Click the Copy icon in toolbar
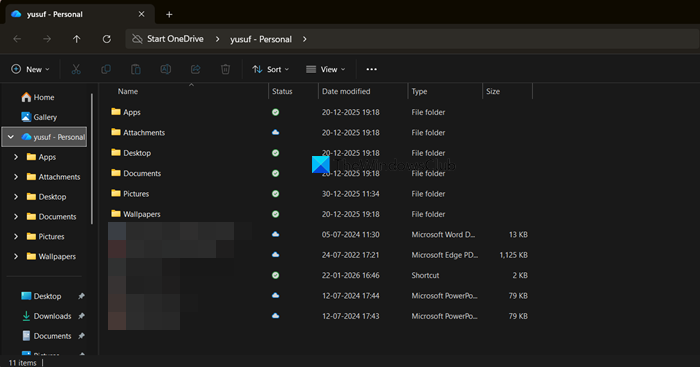The height and width of the screenshot is (367, 700). tap(106, 69)
